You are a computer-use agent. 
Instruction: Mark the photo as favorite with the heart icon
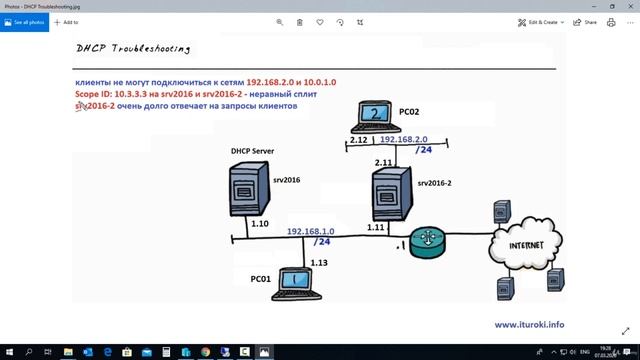(x=320, y=22)
